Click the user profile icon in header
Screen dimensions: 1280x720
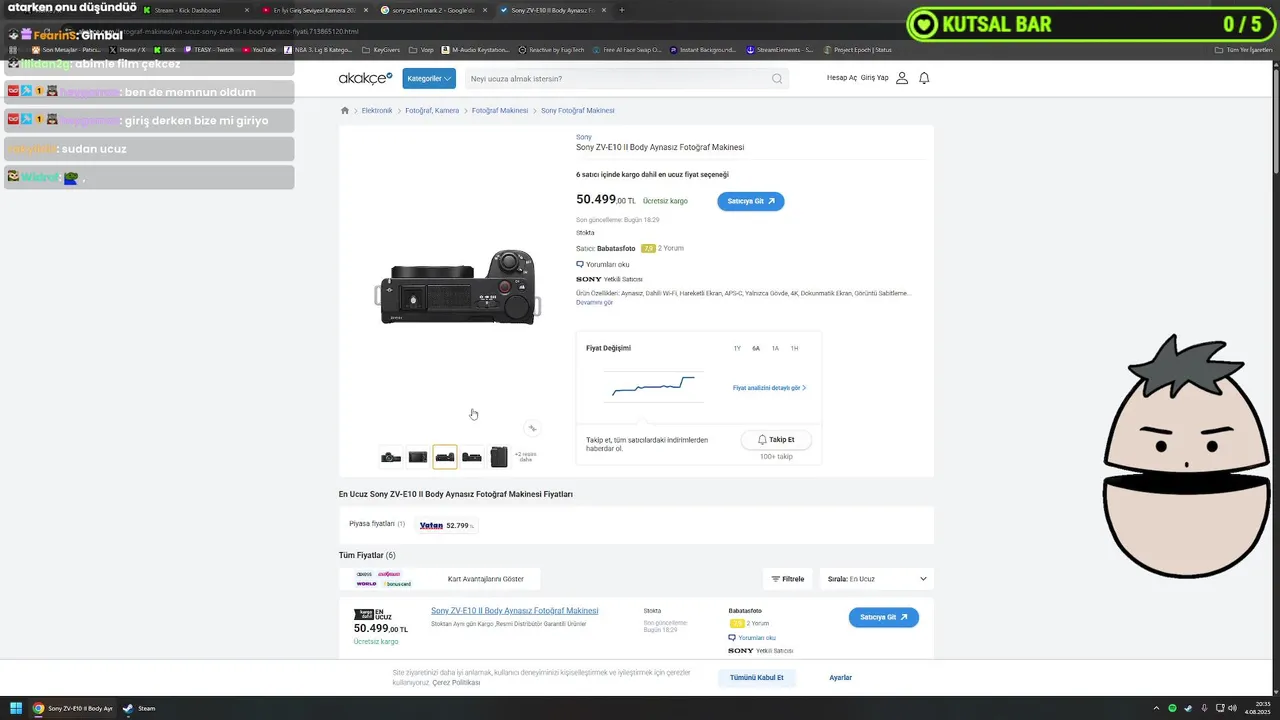click(902, 78)
